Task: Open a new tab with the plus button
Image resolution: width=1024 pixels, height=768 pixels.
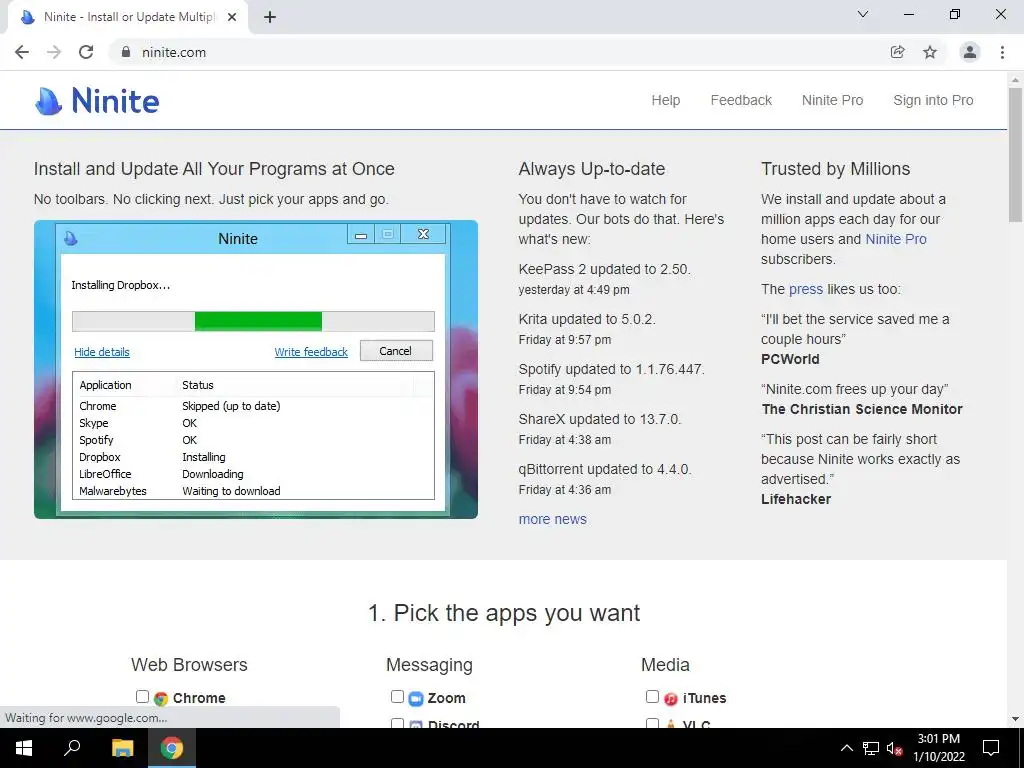Action: coord(270,17)
